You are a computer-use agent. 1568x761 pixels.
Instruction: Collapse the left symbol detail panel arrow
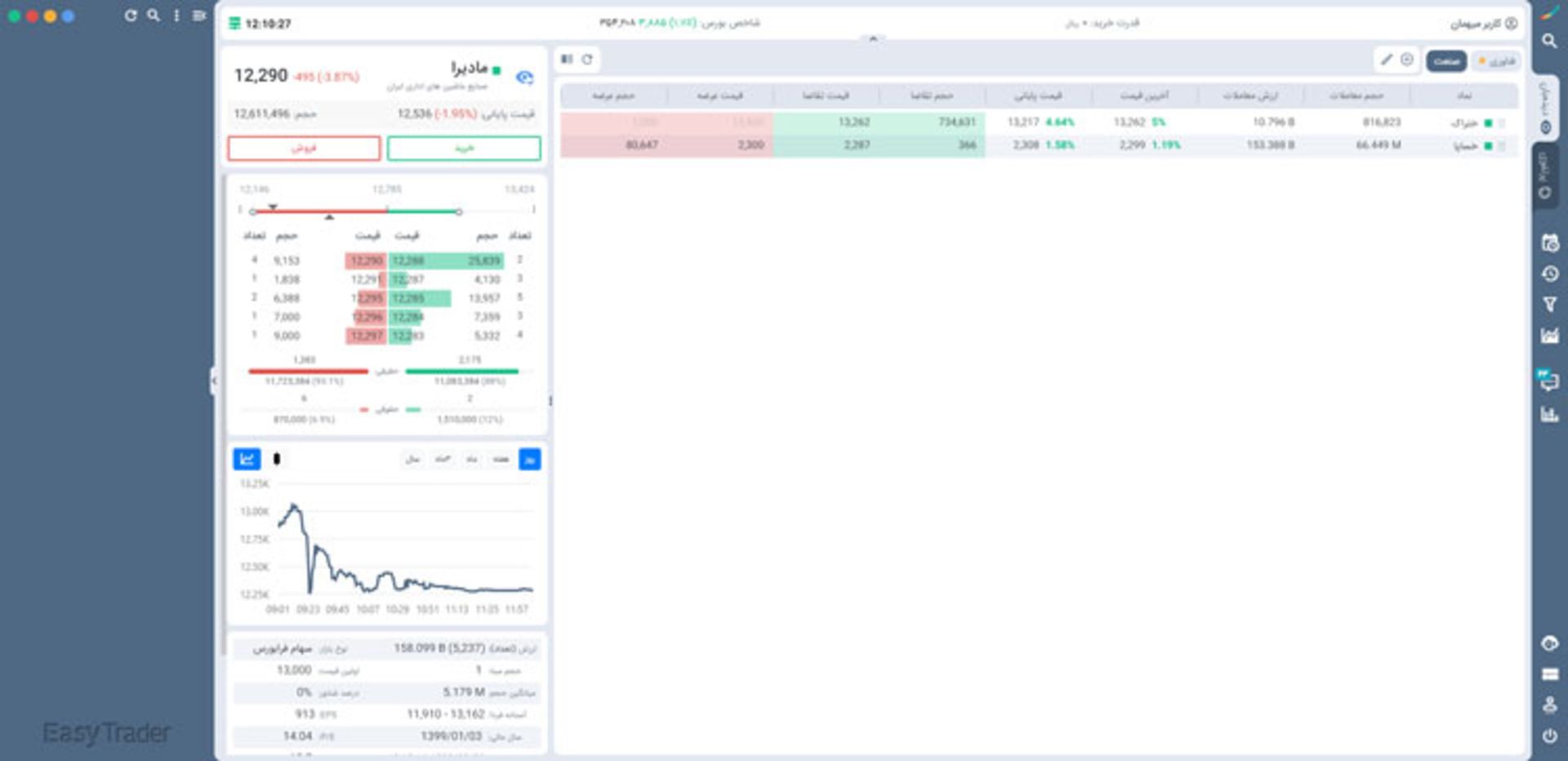[x=214, y=380]
